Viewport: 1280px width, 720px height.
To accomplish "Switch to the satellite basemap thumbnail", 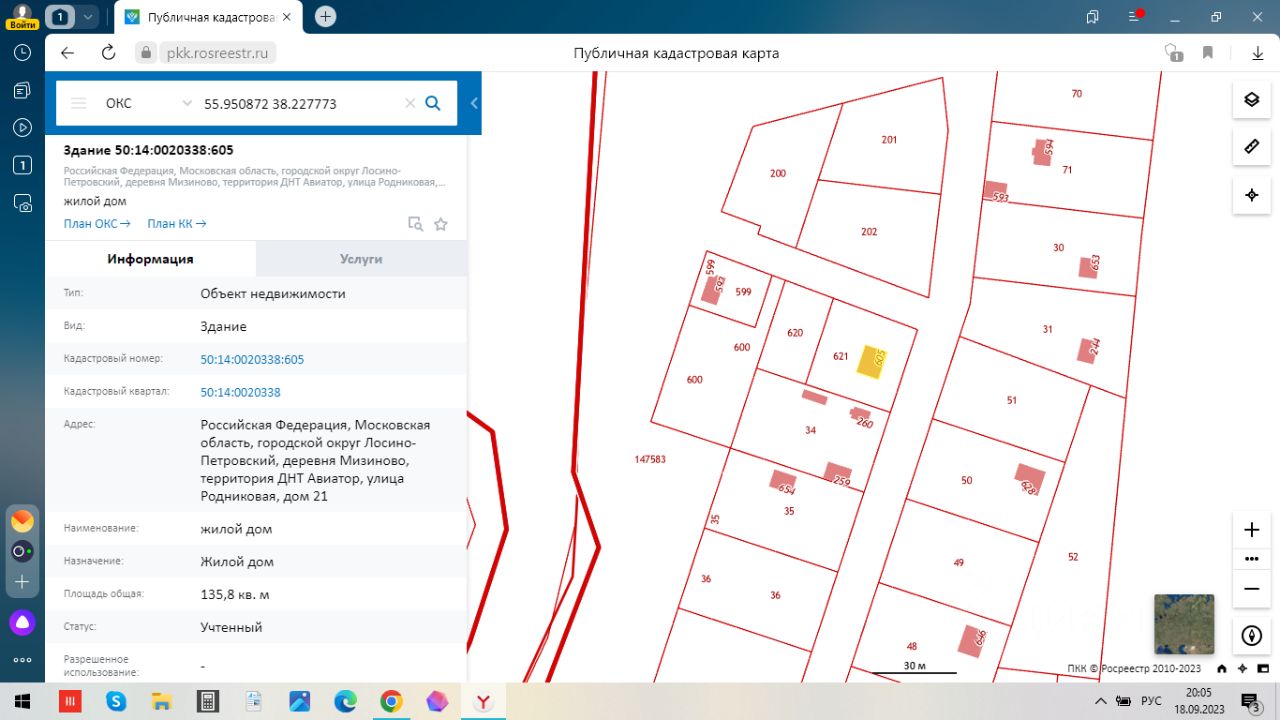I will [x=1183, y=624].
